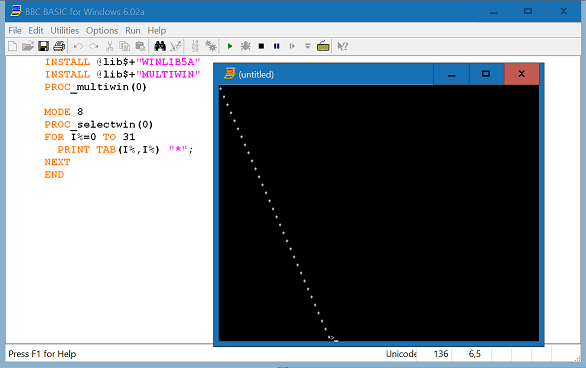Screen dimensions: 586x368
Task: Minimize the BBC BASIC main window
Action: (x=494, y=12)
